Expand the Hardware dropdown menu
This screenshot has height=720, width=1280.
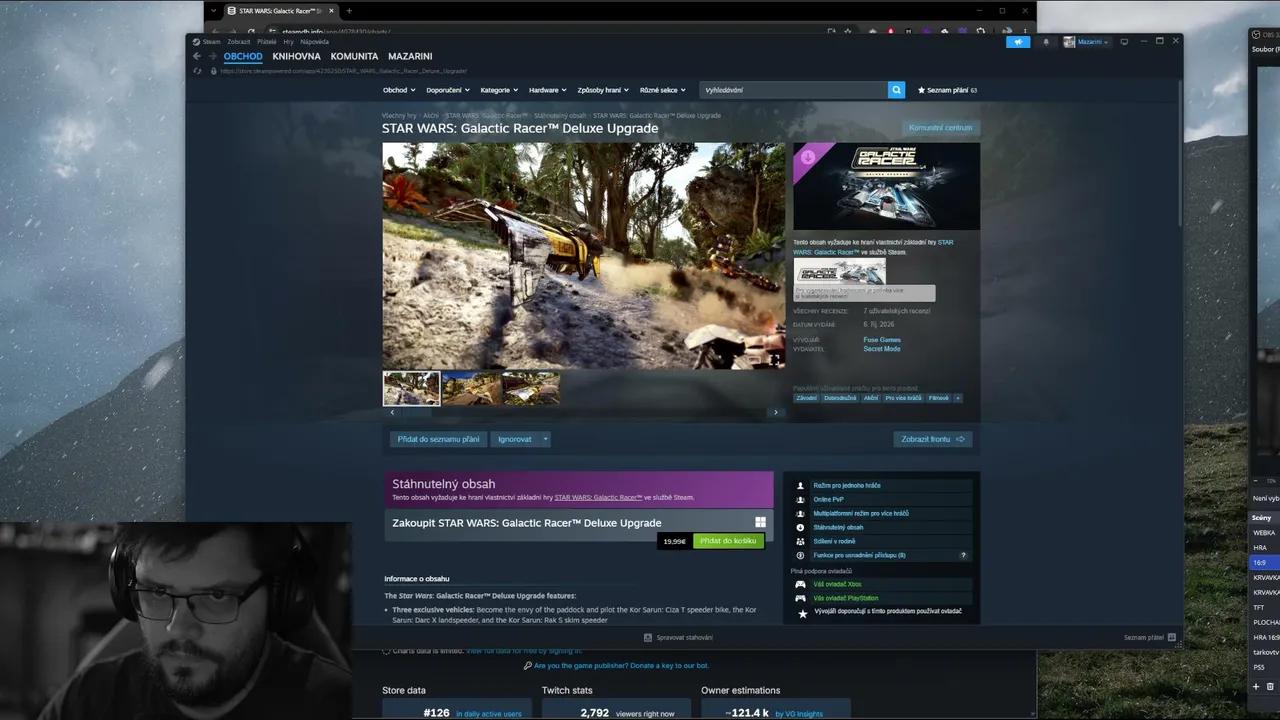click(547, 90)
